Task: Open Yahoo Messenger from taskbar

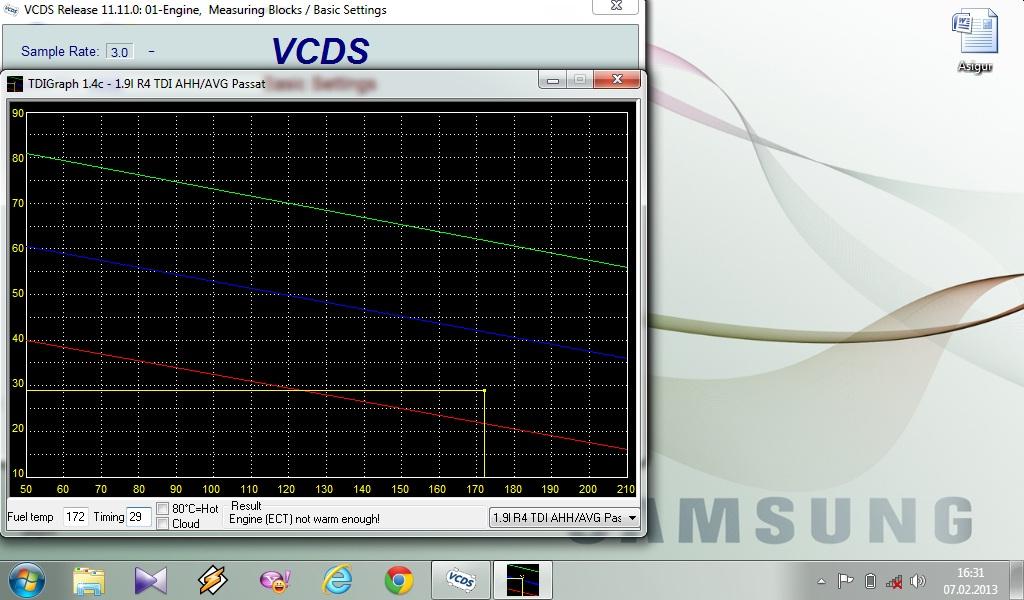Action: [x=274, y=580]
